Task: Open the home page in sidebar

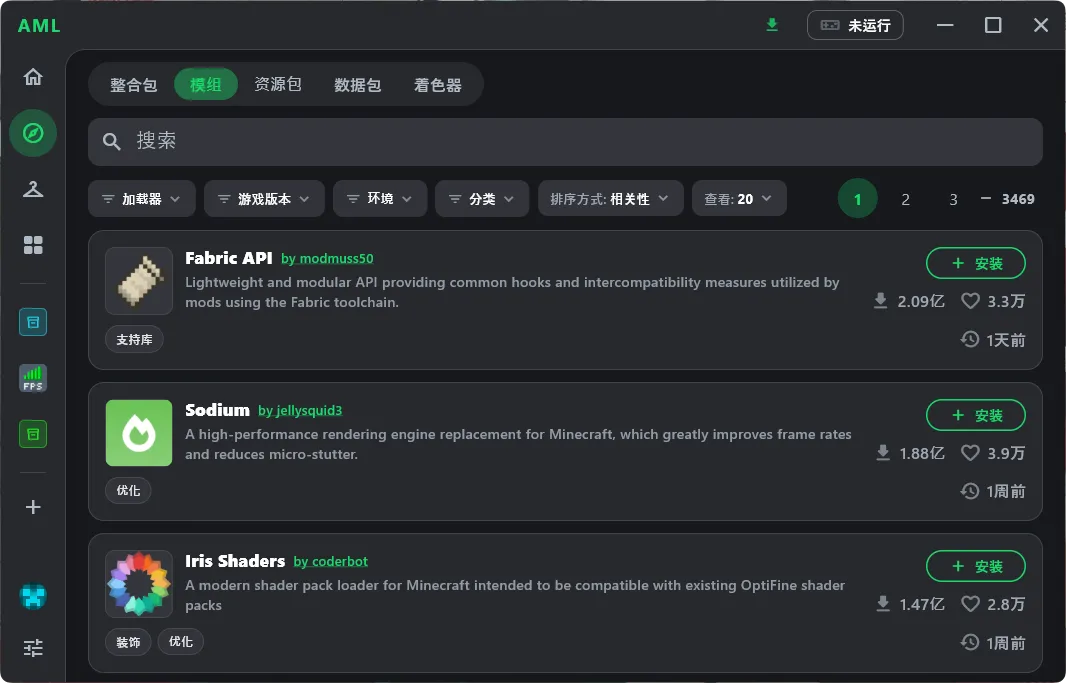Action: (x=33, y=77)
